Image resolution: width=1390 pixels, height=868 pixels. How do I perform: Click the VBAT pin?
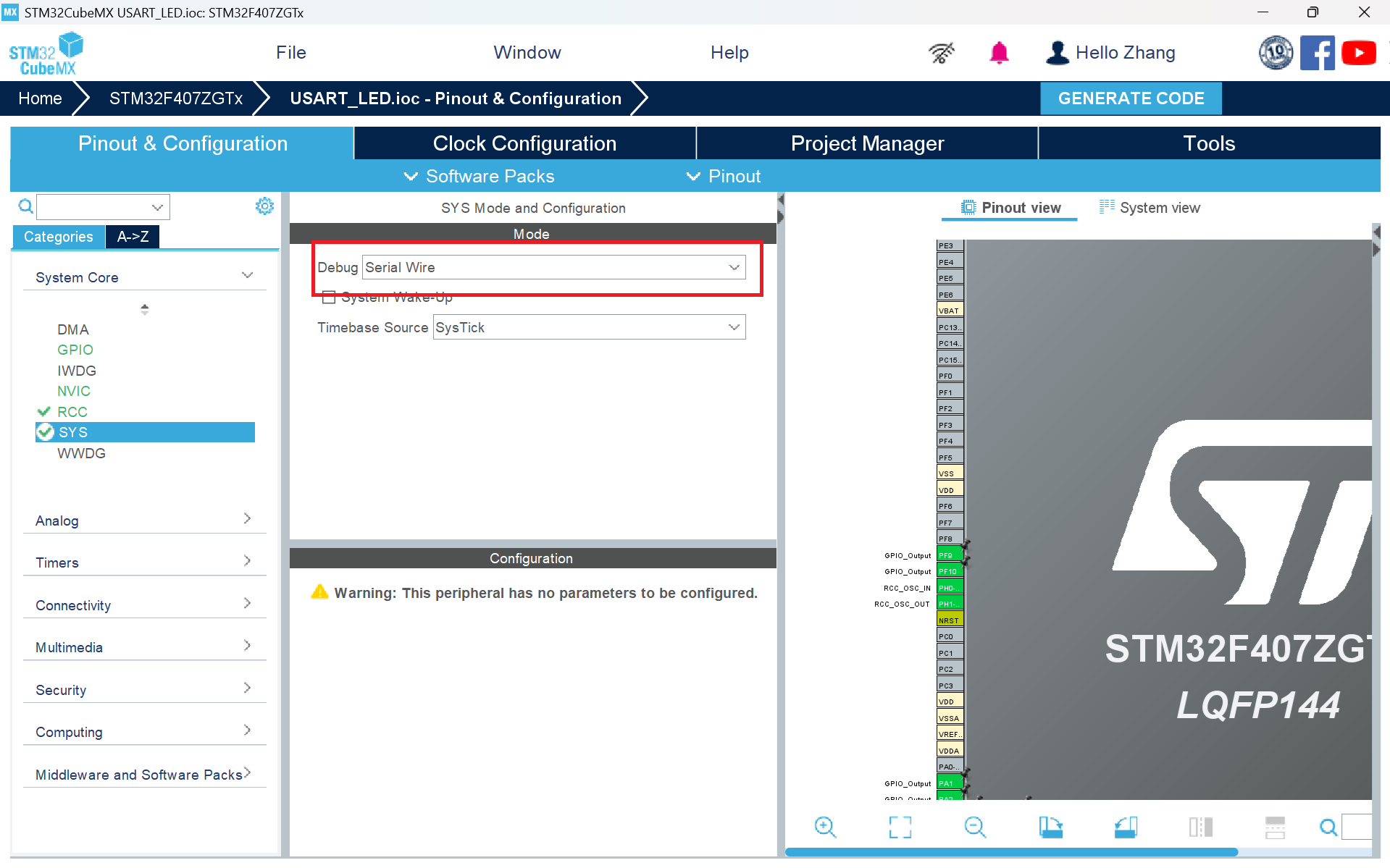(950, 311)
